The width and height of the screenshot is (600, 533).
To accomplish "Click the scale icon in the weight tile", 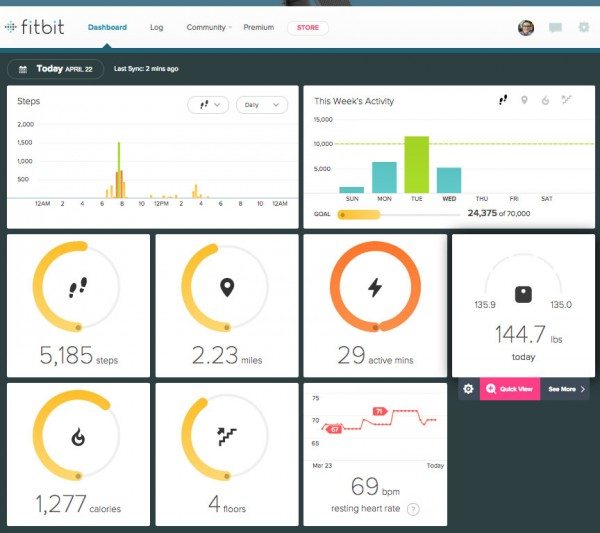I will [523, 294].
